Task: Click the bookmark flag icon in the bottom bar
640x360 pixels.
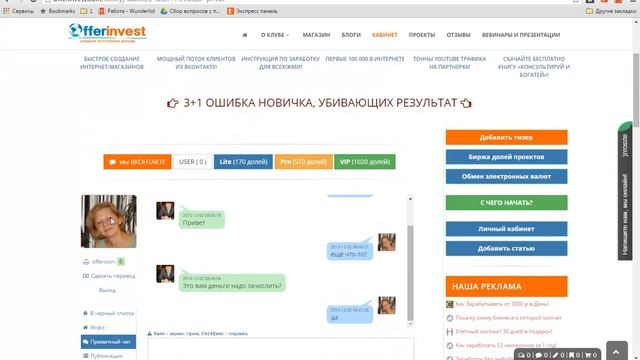Action: [x=571, y=355]
